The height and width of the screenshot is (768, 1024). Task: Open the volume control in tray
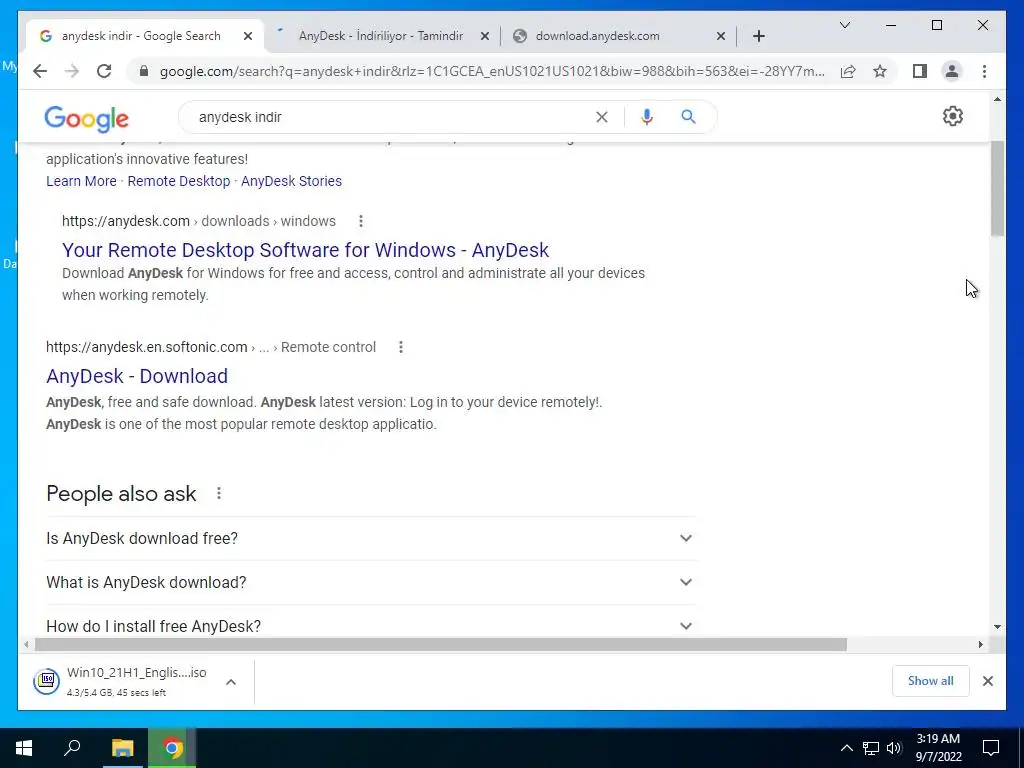click(x=893, y=748)
